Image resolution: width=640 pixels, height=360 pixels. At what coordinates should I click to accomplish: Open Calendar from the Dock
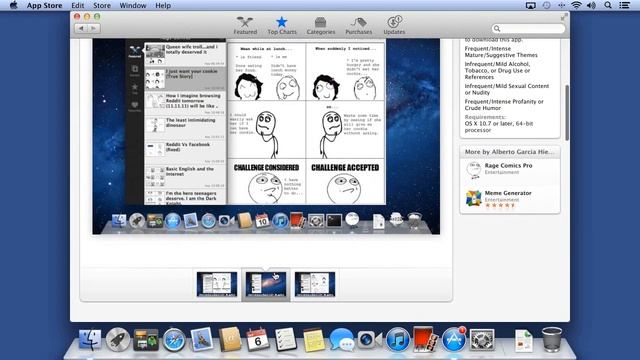[x=258, y=339]
